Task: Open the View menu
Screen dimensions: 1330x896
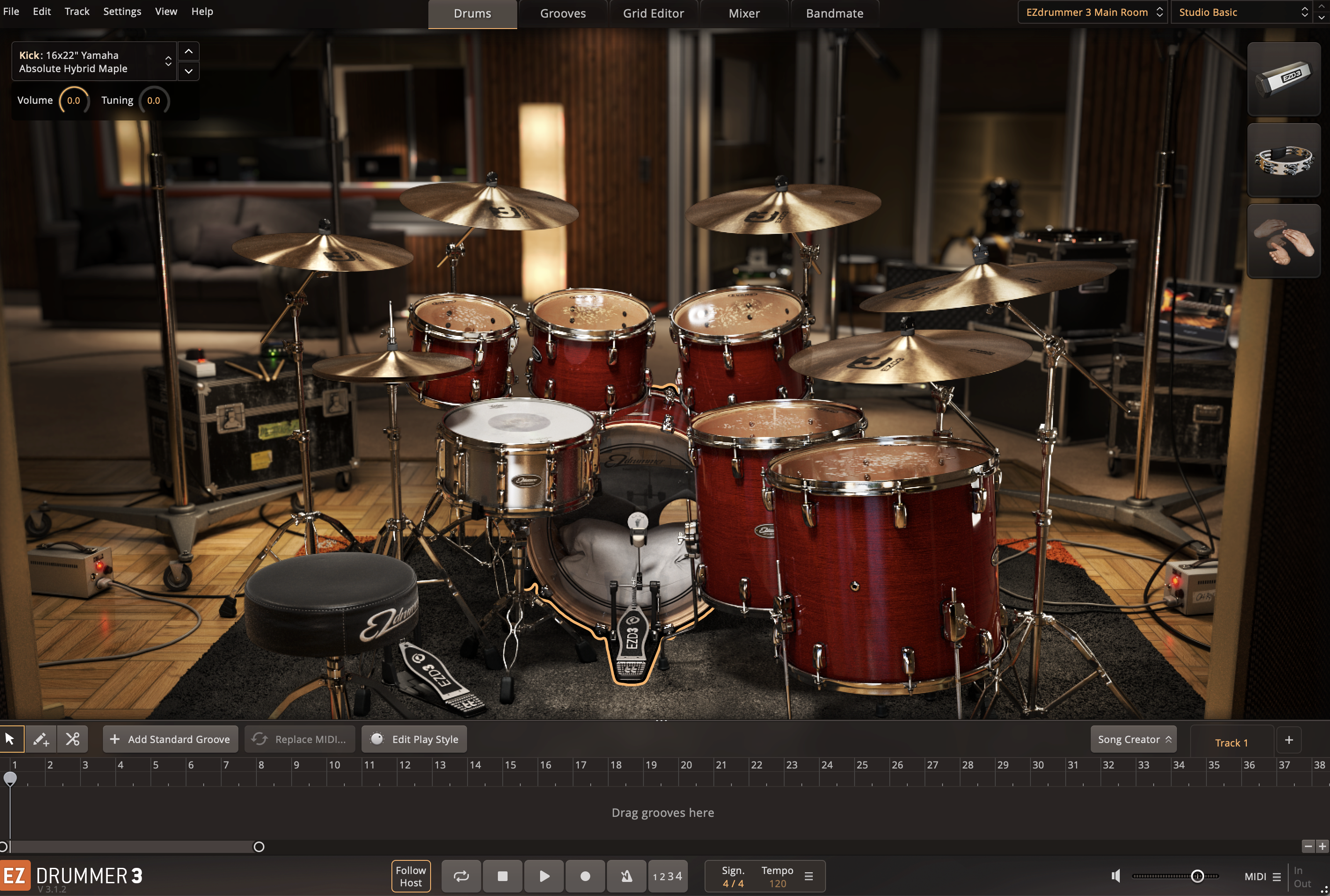Action: [x=166, y=11]
